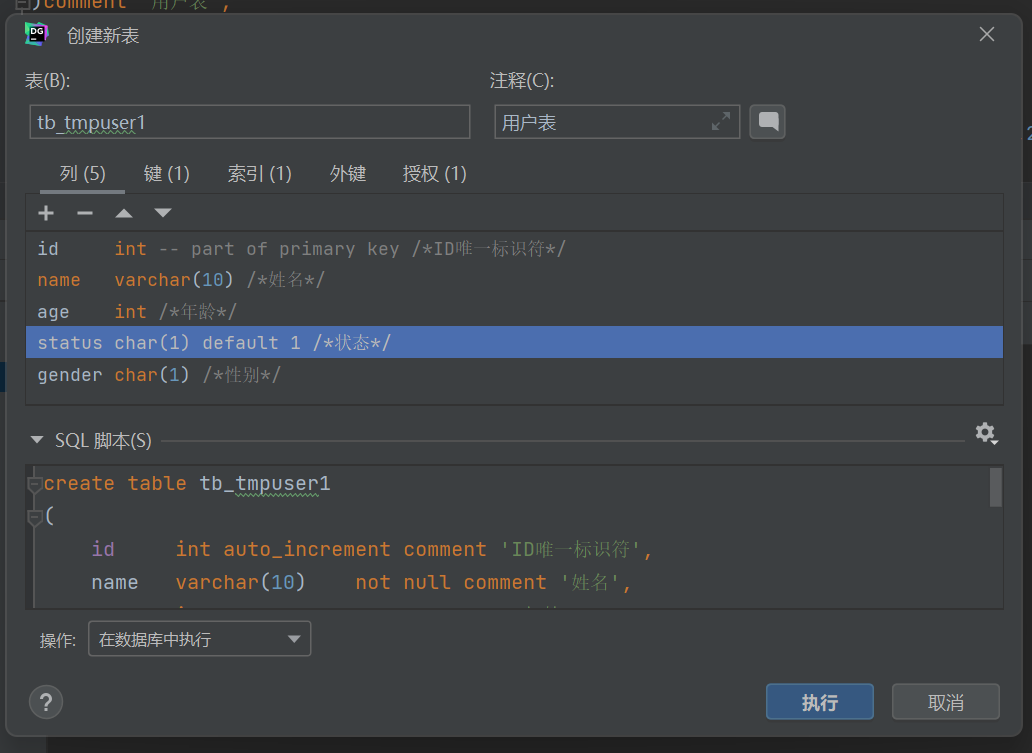The height and width of the screenshot is (753, 1032).
Task: Click the SQL script vertical scrollbar
Action: point(995,488)
